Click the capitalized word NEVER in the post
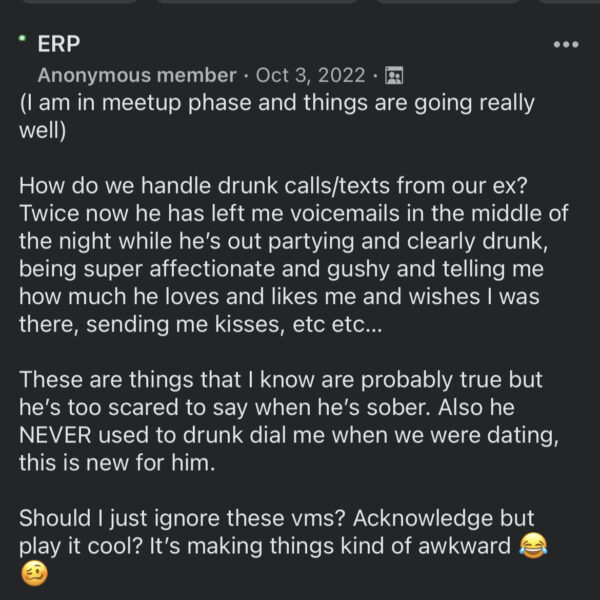600x600 pixels. 55,435
